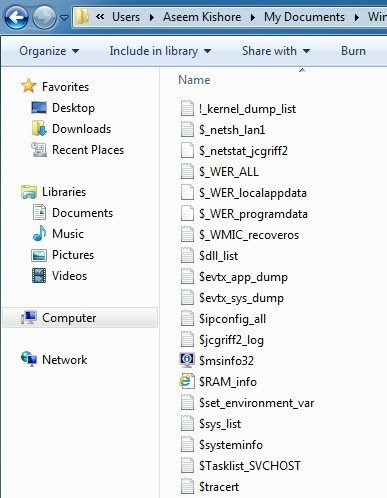Click the Desktop icon in Favorites
387x498 pixels.
(39, 108)
